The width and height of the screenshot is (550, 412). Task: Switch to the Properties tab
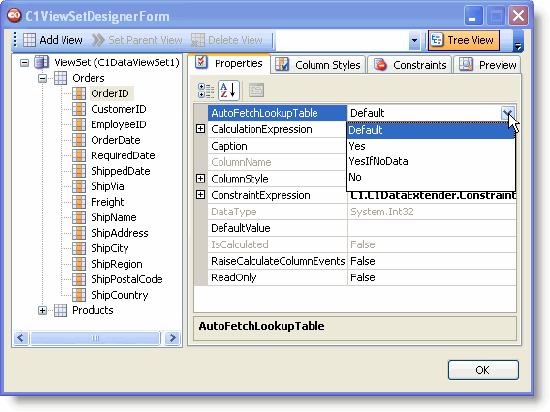229,63
